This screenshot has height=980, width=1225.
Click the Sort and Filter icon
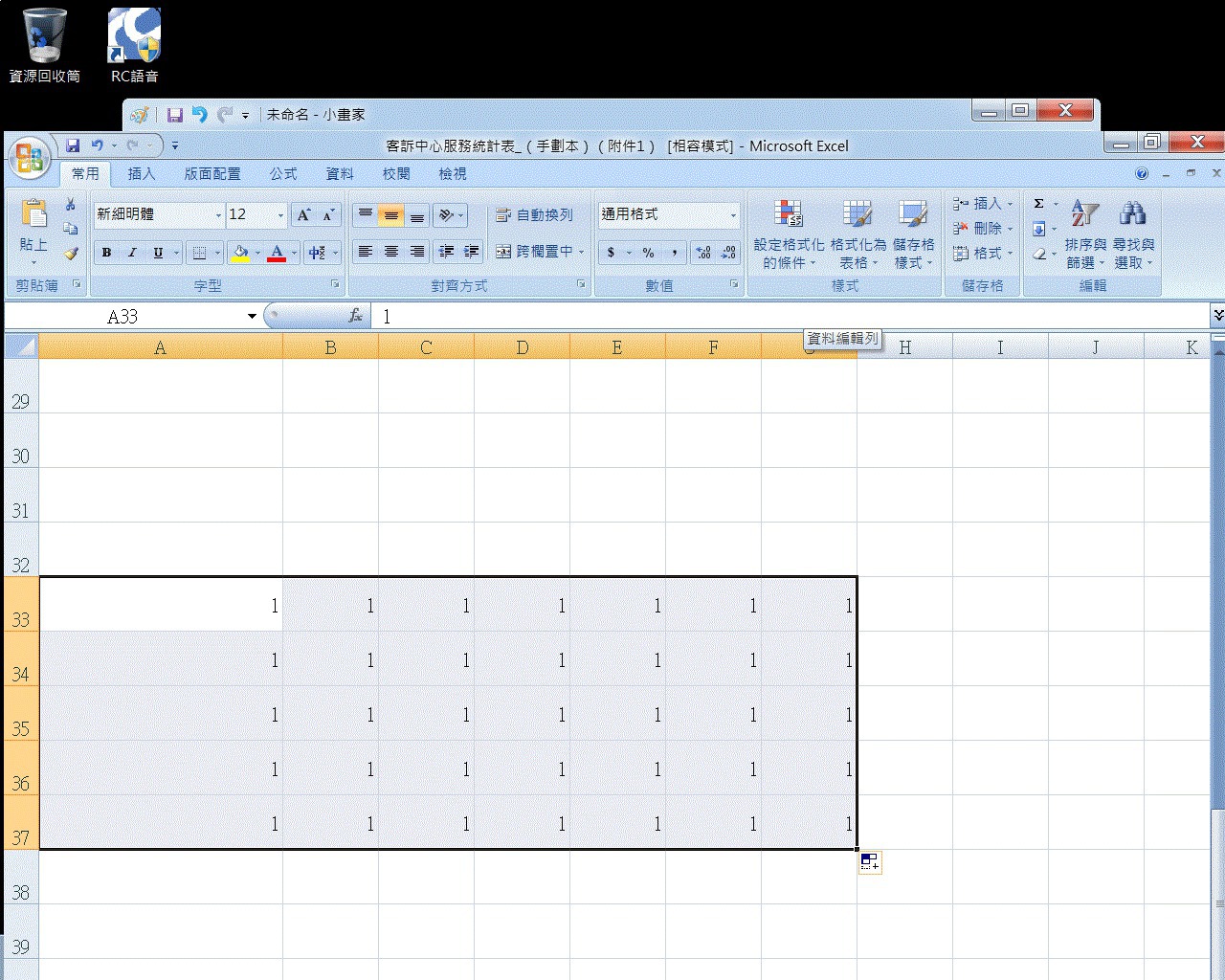1084,213
